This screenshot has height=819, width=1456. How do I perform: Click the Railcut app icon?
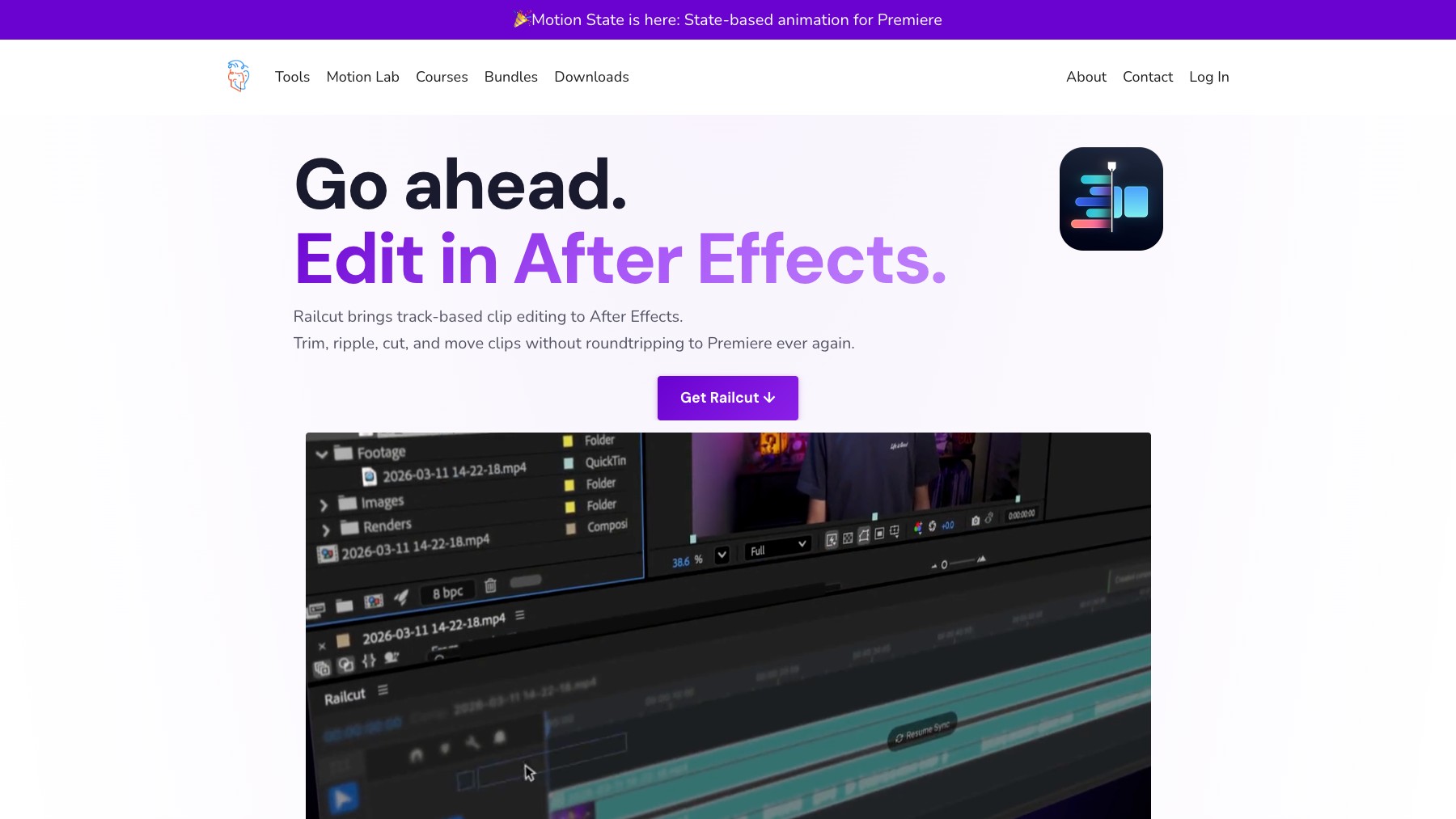pyautogui.click(x=1111, y=199)
